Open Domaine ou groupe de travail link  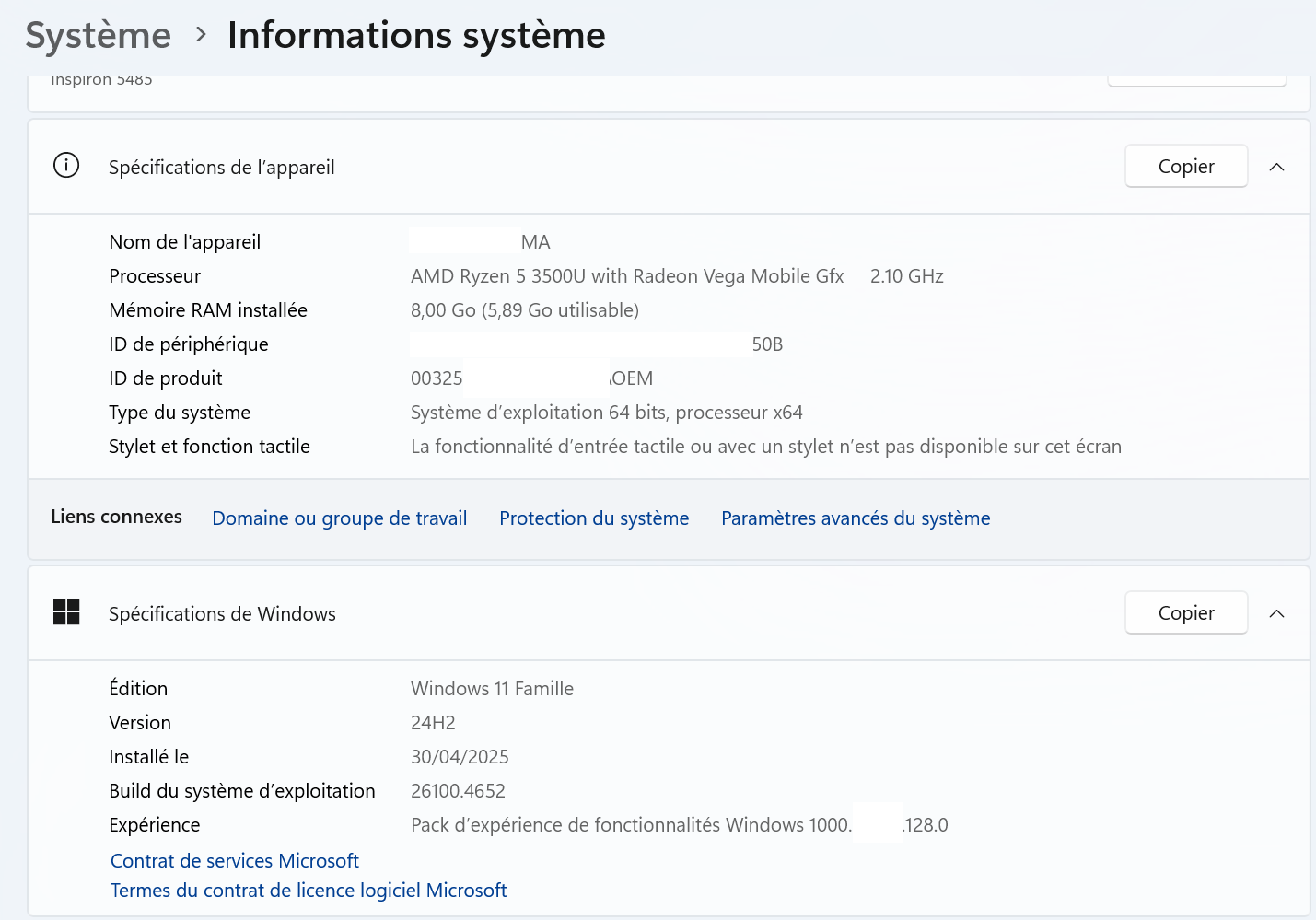coord(340,518)
